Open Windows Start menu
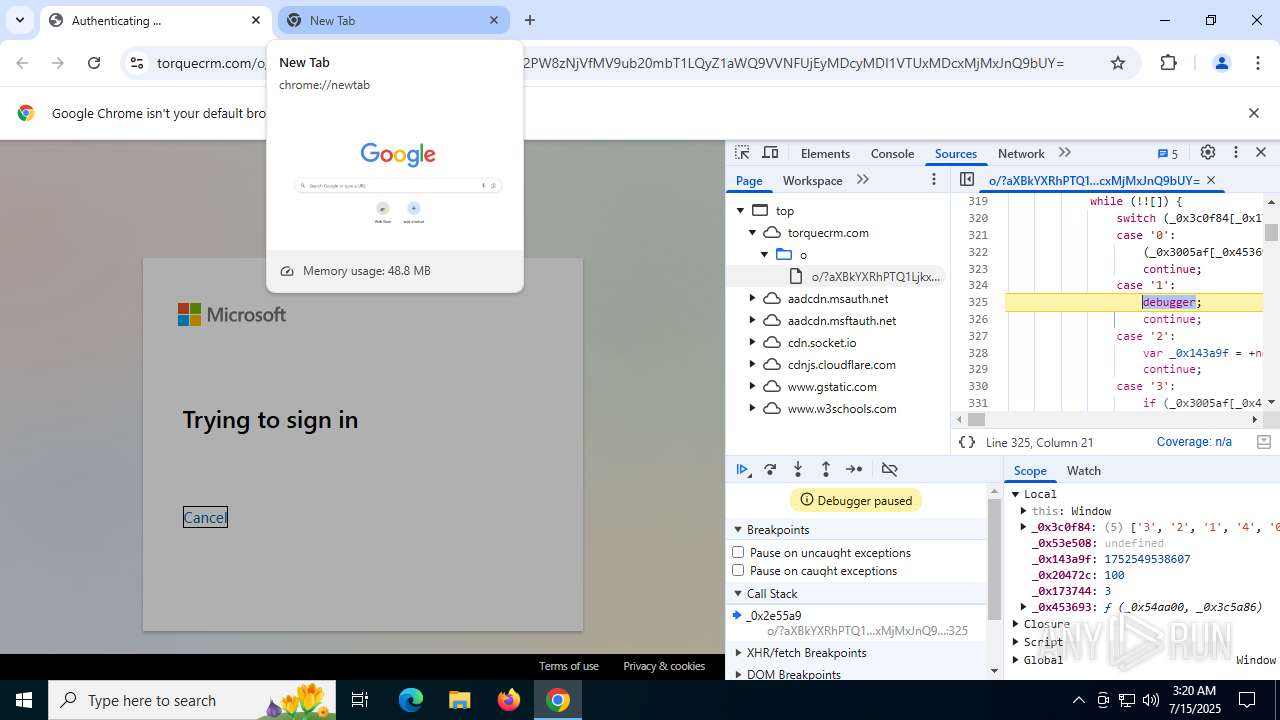Screen dimensions: 1280x720 [x=24, y=700]
